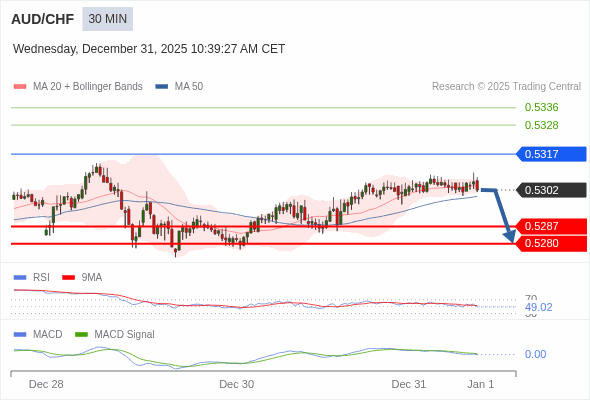The width and height of the screenshot is (590, 400).
Task: Click the MACD value 0.00
Action: click(535, 354)
